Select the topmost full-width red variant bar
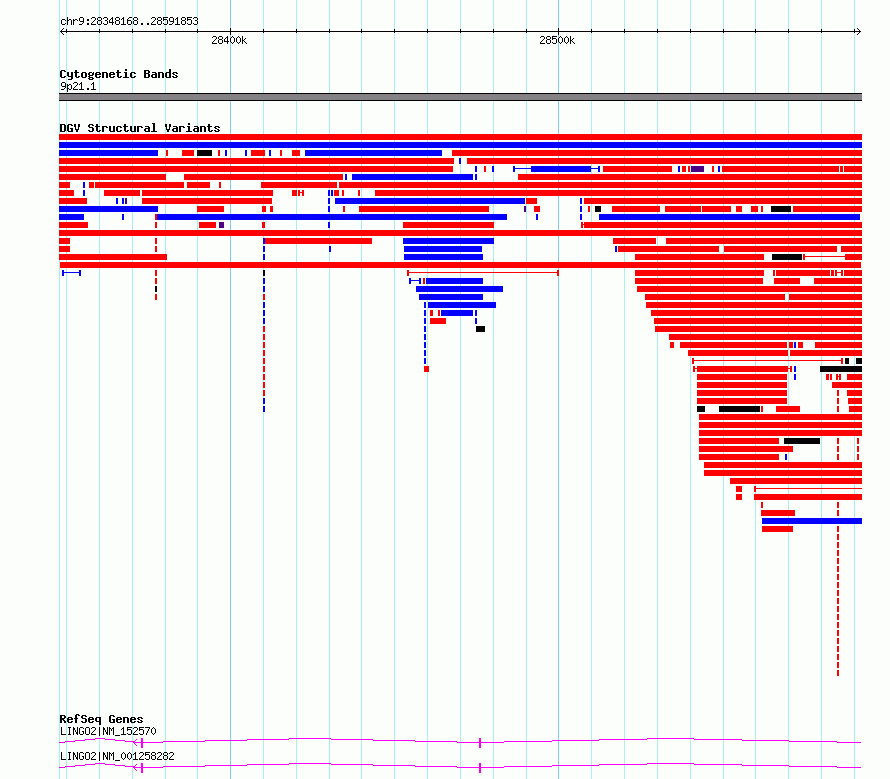This screenshot has height=779, width=890. pos(460,137)
